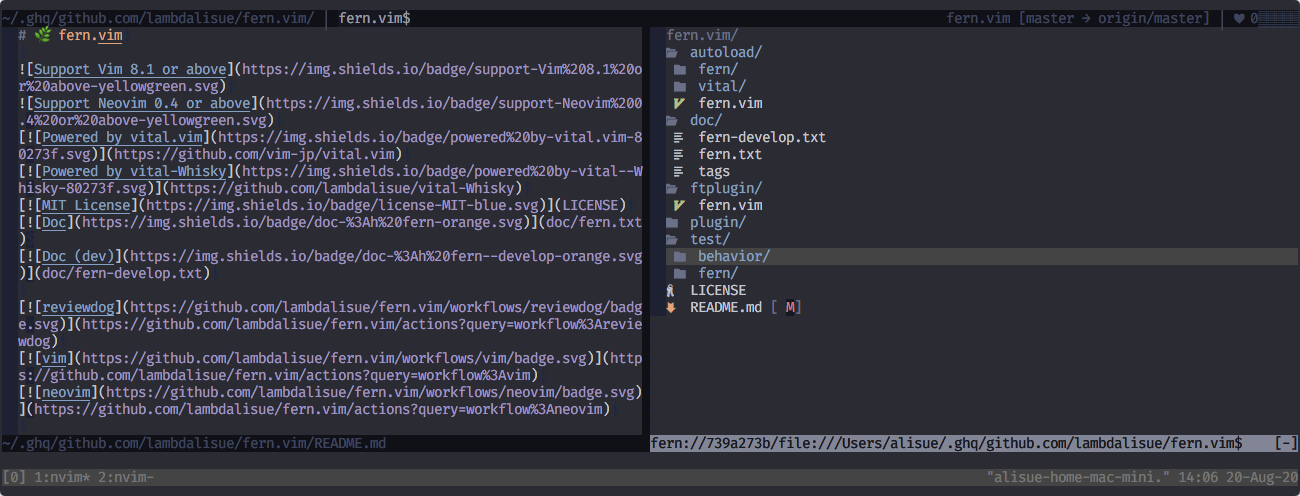Click the 'Support Neovim 0.4 or above' link text
The width and height of the screenshot is (1300, 496).
pos(142,103)
